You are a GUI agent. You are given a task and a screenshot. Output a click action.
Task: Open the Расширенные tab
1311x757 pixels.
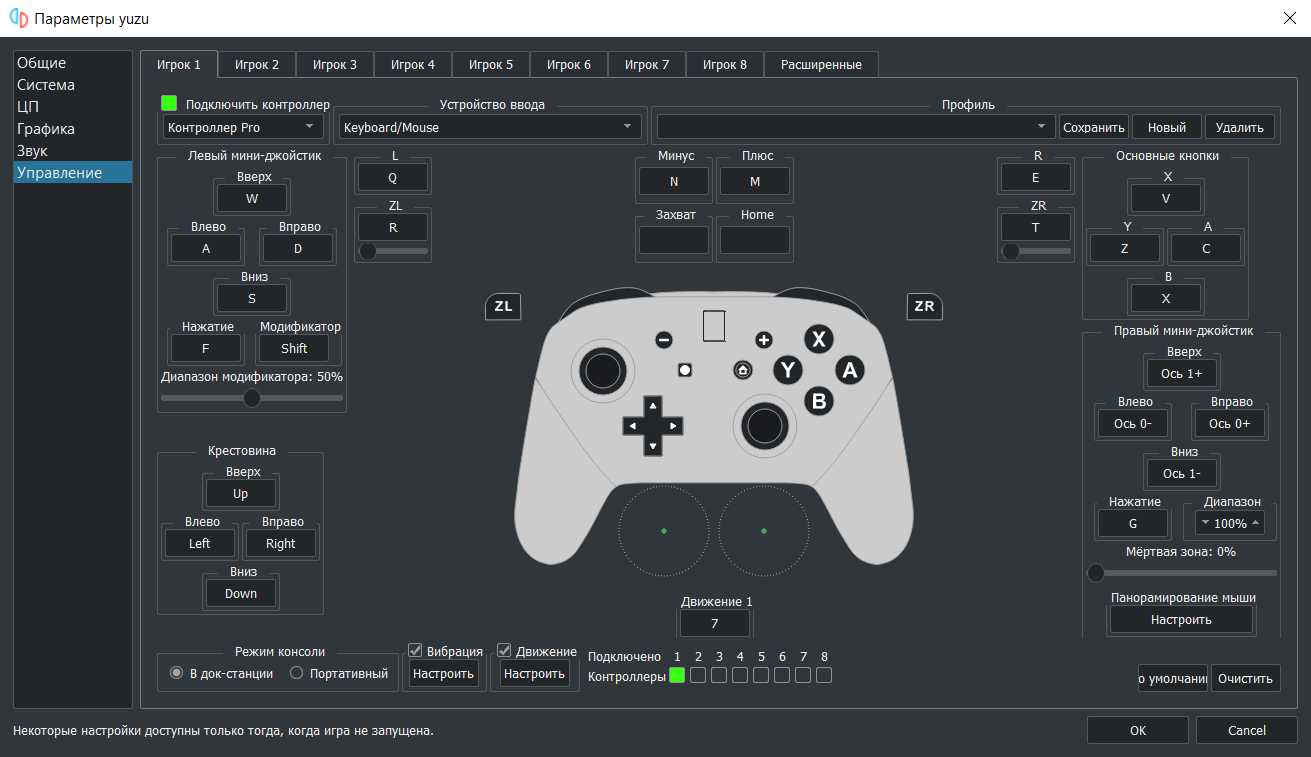point(821,65)
